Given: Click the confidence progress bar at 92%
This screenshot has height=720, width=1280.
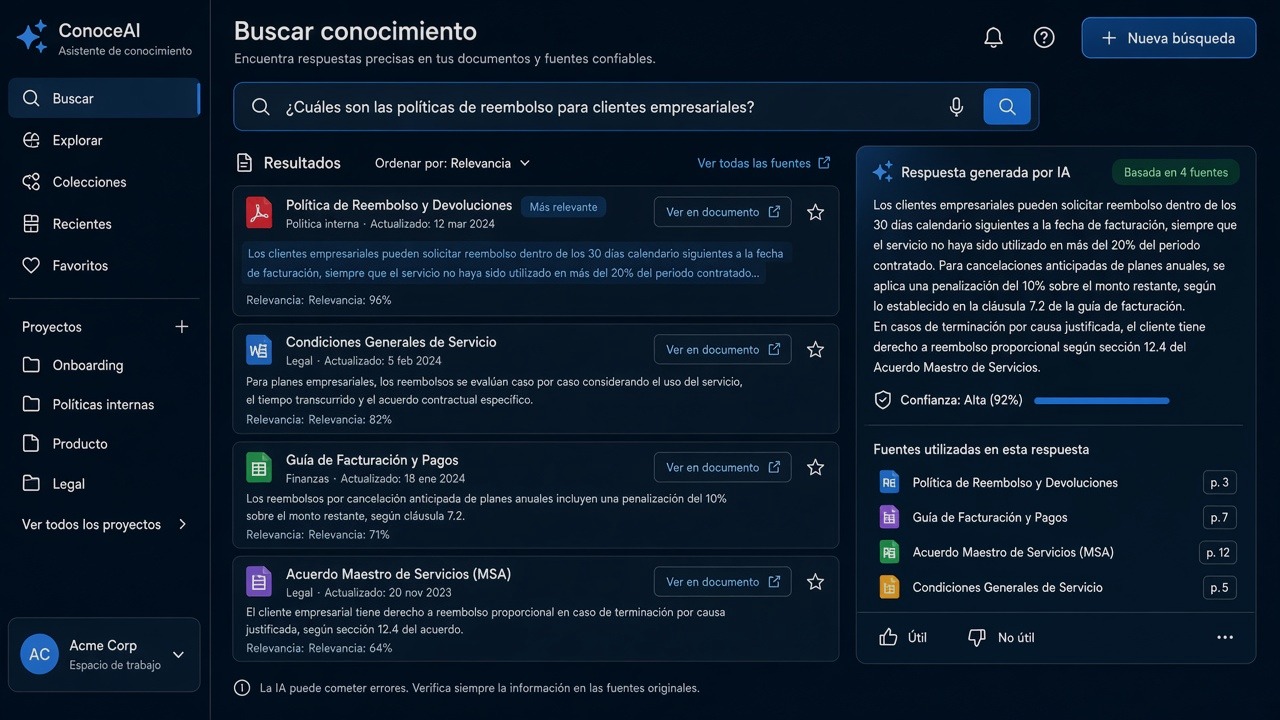Looking at the screenshot, I should pos(1102,400).
